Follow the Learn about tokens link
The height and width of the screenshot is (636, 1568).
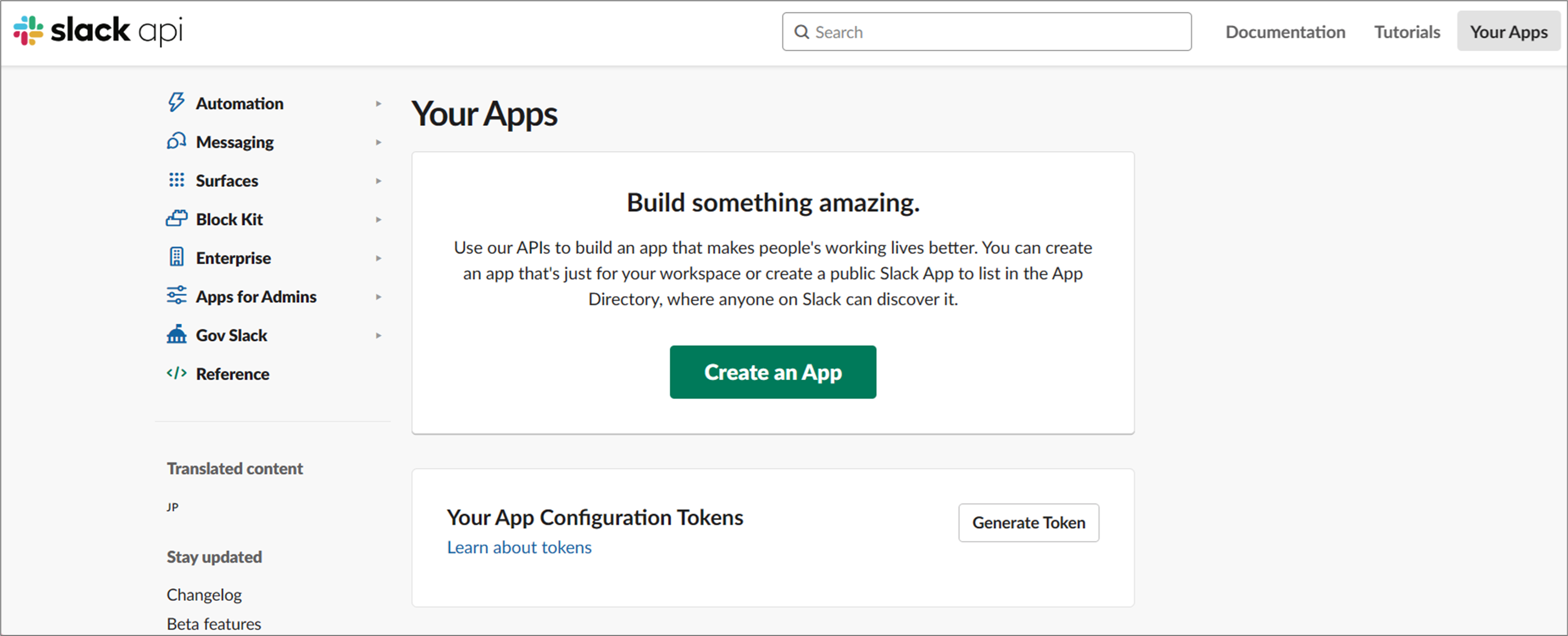(519, 547)
